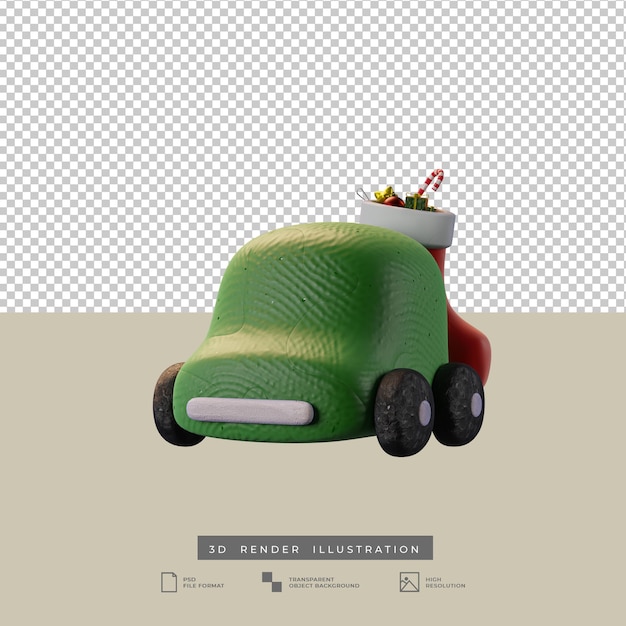Click the candy cane in the stocking
Screen dimensions: 626x626
pyautogui.click(x=431, y=182)
